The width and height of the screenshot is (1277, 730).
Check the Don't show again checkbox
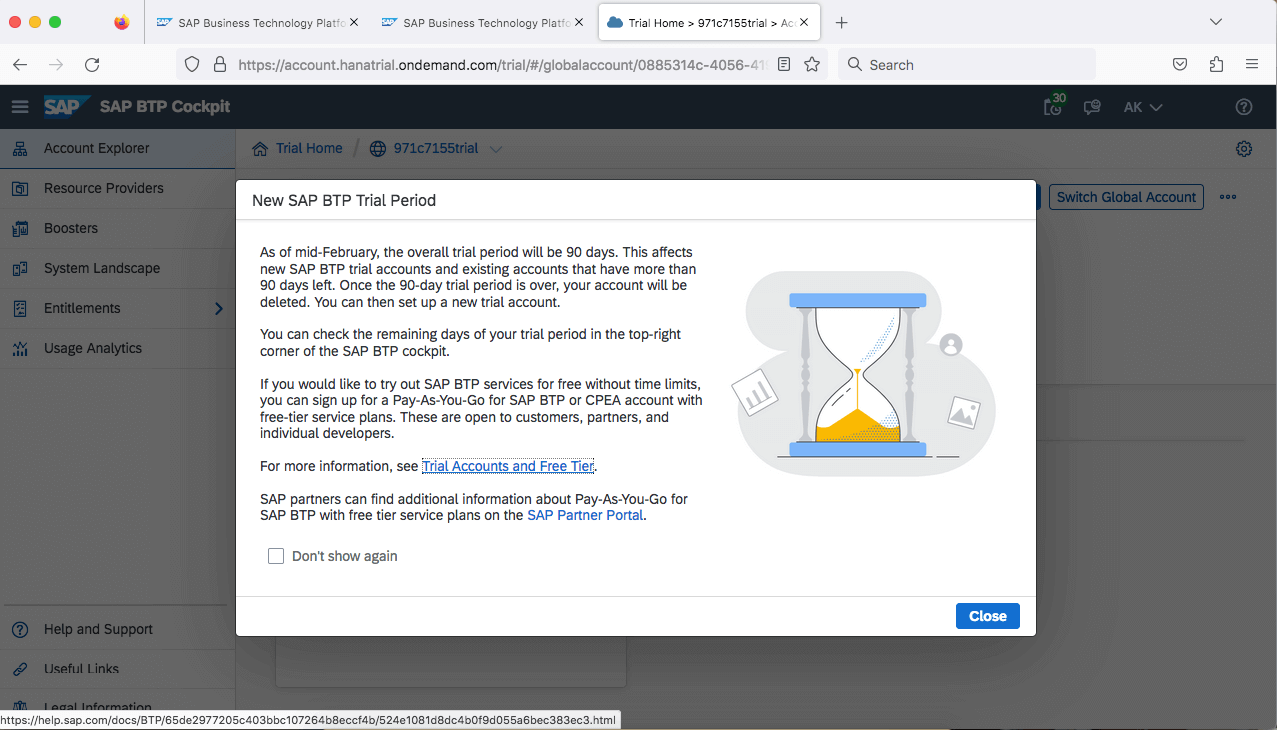[276, 556]
